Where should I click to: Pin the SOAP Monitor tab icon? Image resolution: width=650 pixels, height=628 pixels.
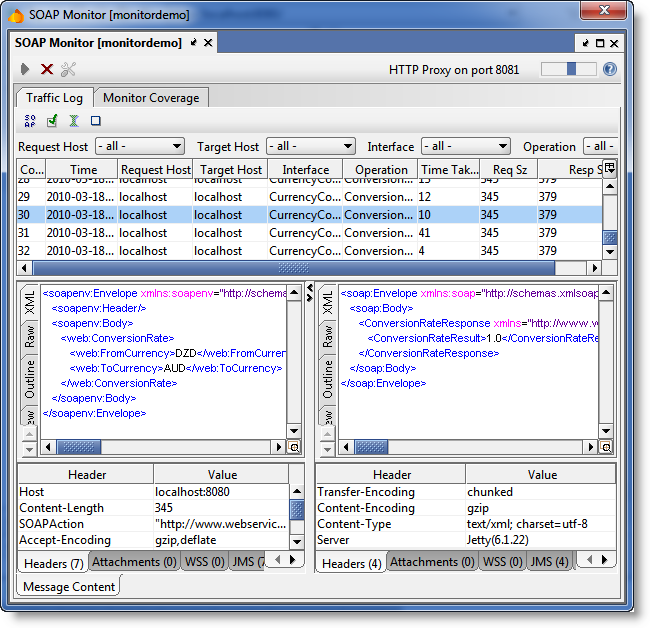193,42
